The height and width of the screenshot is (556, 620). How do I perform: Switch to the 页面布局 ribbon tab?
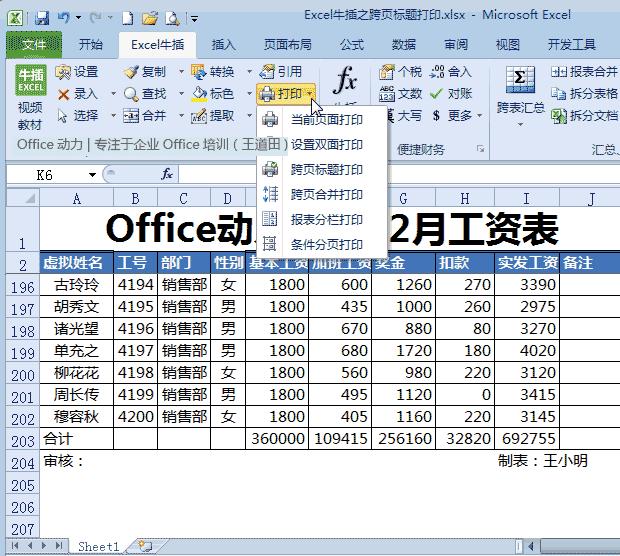tap(287, 44)
